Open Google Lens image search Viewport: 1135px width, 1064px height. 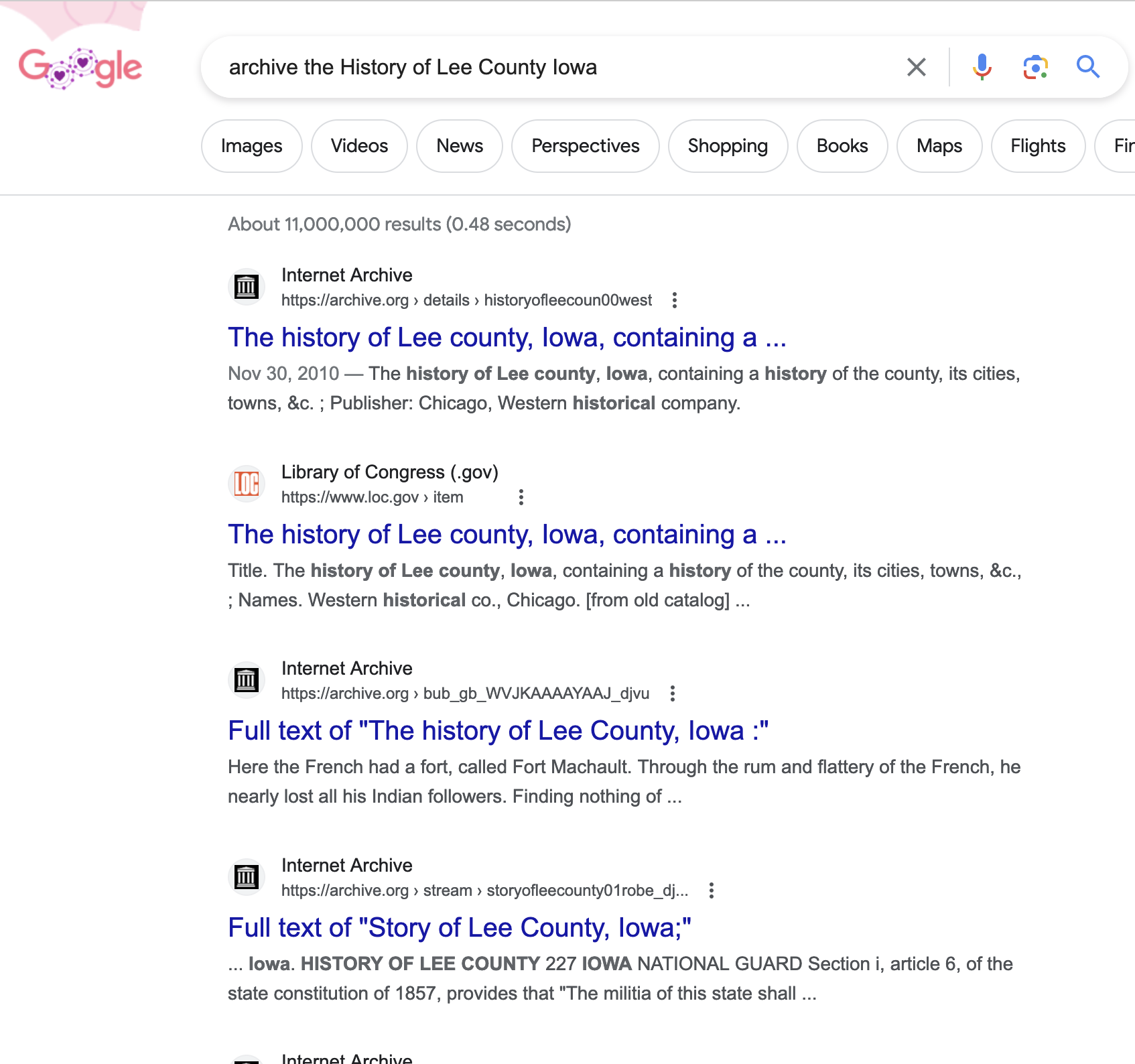pyautogui.click(x=1035, y=67)
